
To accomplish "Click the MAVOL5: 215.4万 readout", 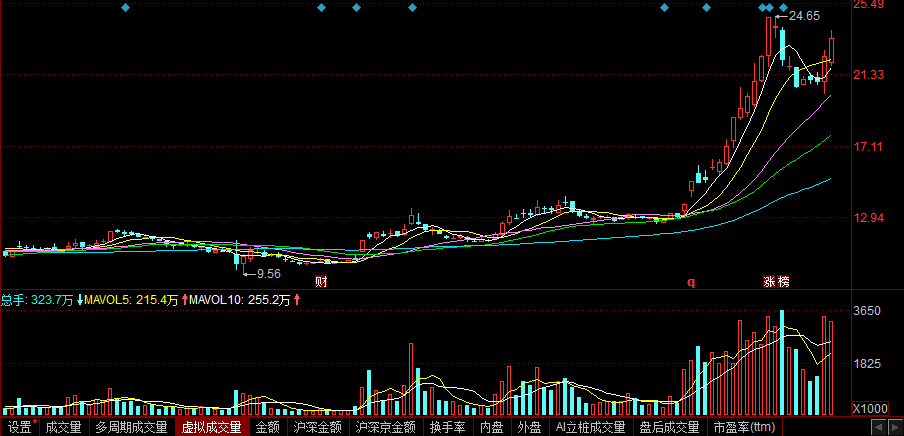I will pyautogui.click(x=131, y=300).
